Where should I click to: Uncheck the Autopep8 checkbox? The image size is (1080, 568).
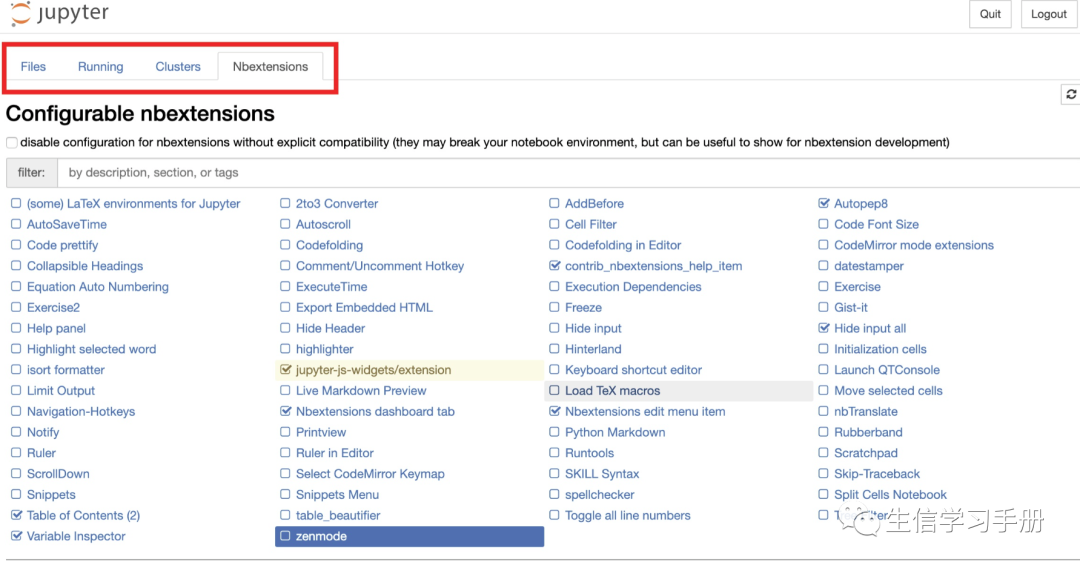tap(823, 204)
